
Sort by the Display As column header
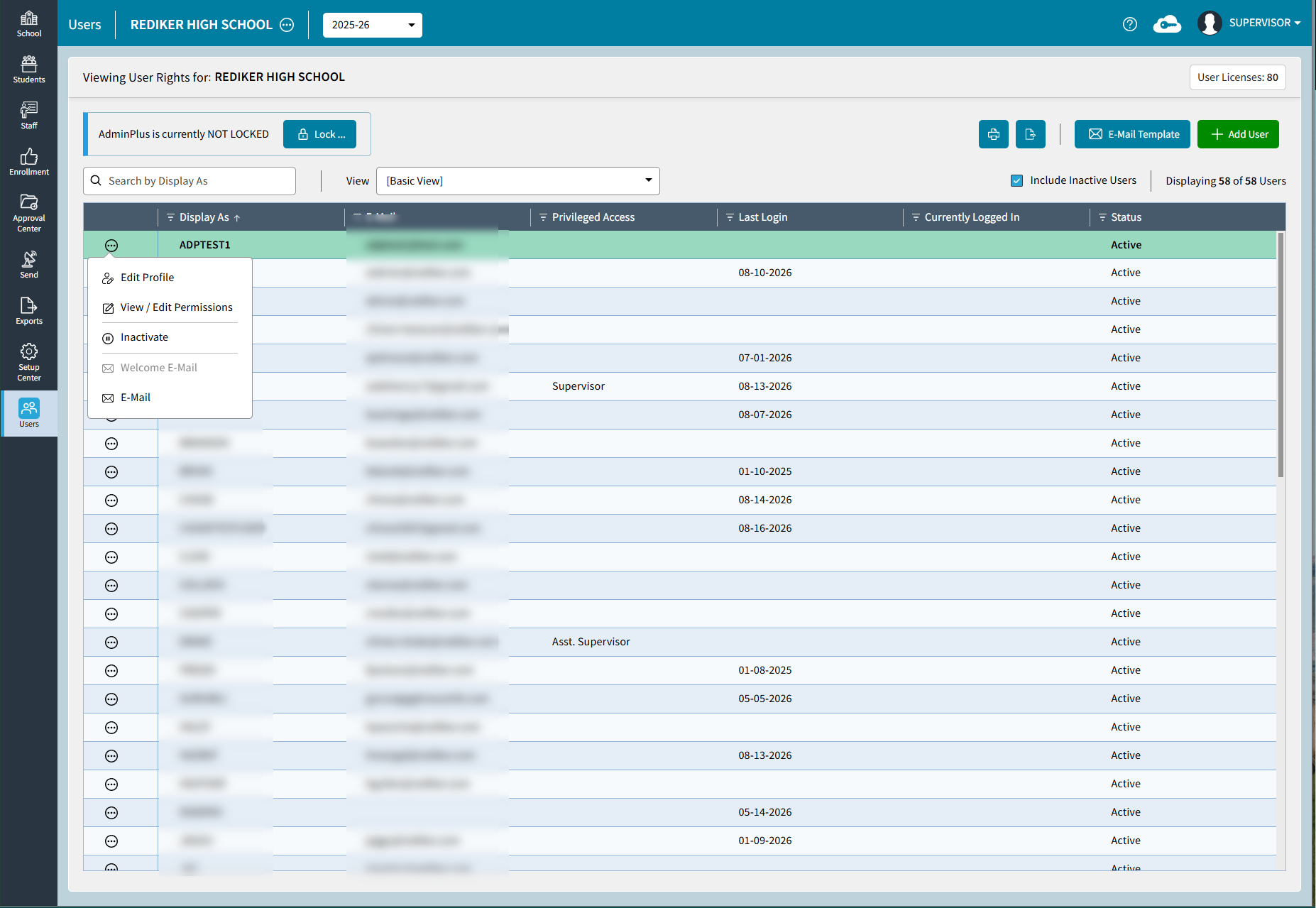click(204, 217)
